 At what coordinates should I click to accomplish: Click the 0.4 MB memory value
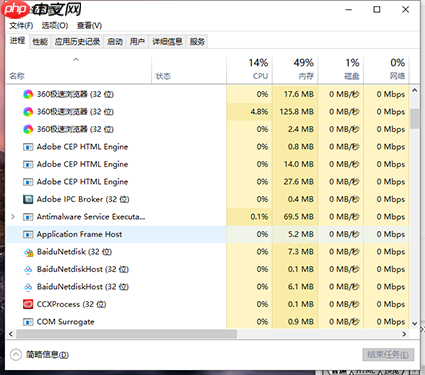coord(301,199)
